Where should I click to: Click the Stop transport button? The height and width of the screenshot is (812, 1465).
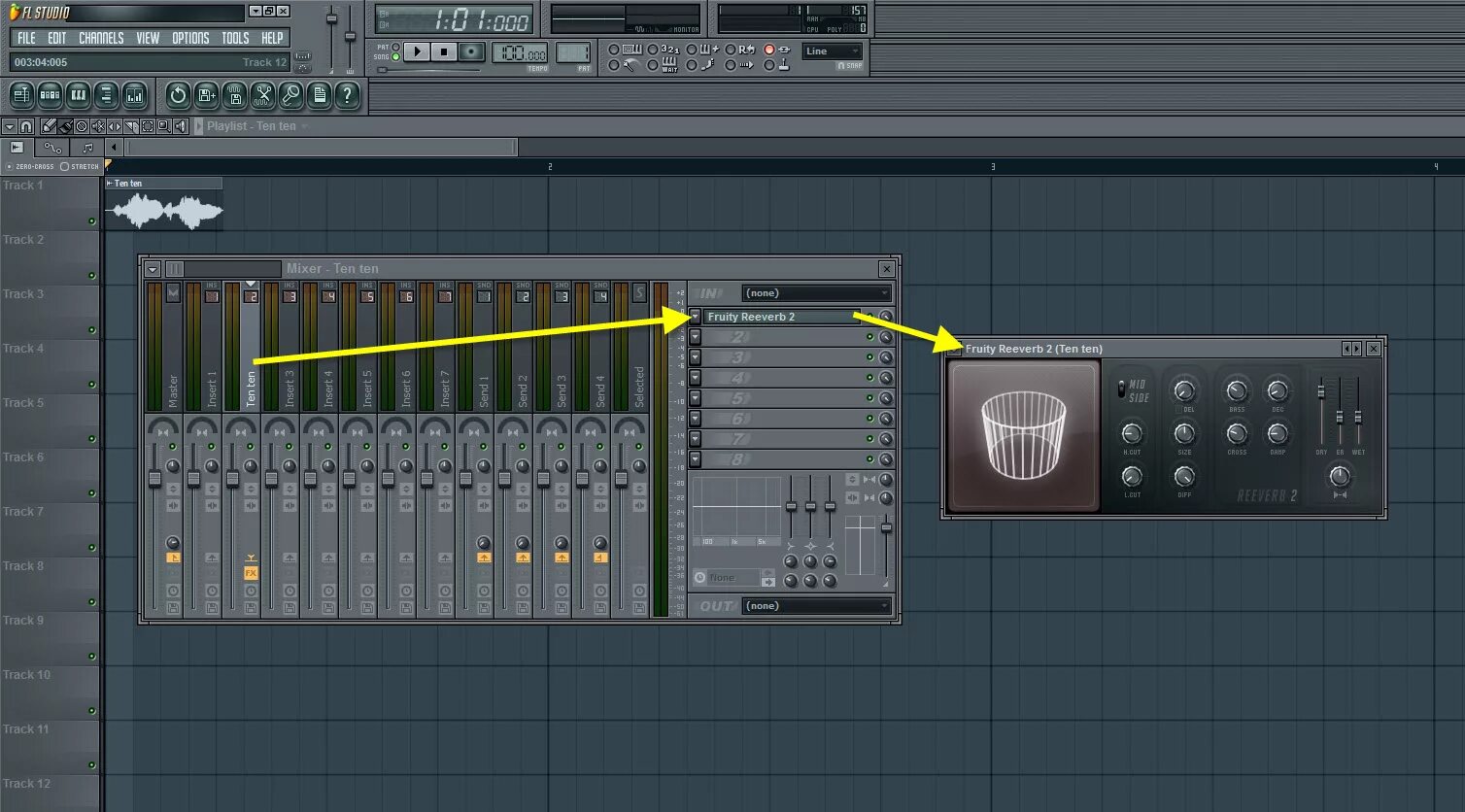click(x=444, y=51)
